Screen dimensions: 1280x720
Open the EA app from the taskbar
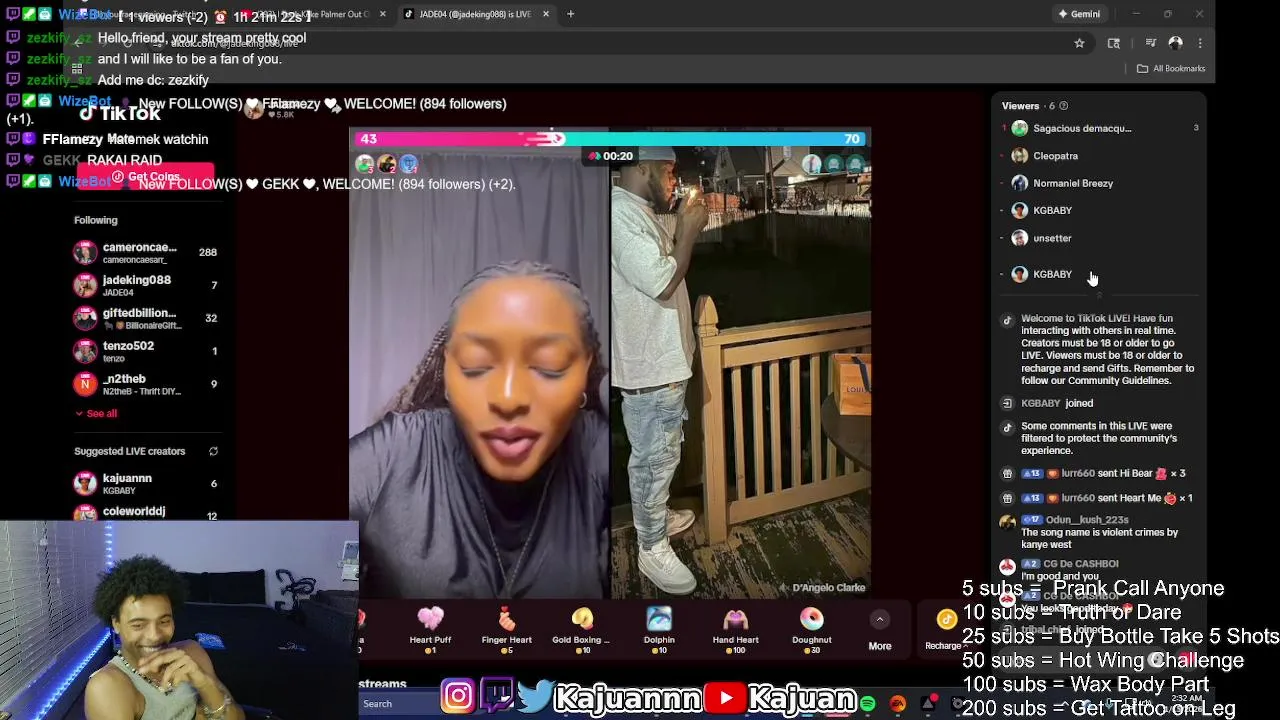[x=898, y=704]
